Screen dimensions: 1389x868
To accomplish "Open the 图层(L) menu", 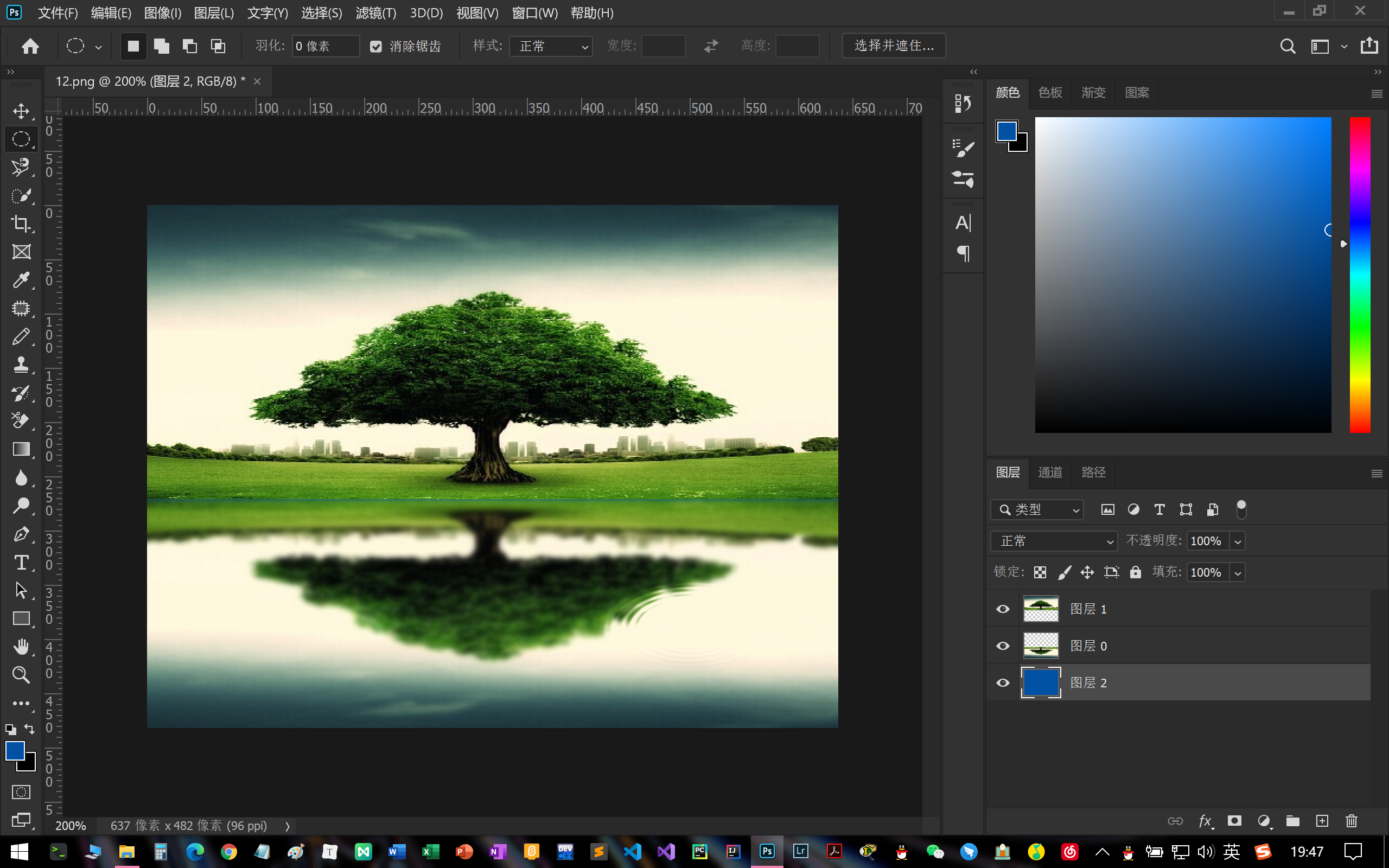I will 214,13.
